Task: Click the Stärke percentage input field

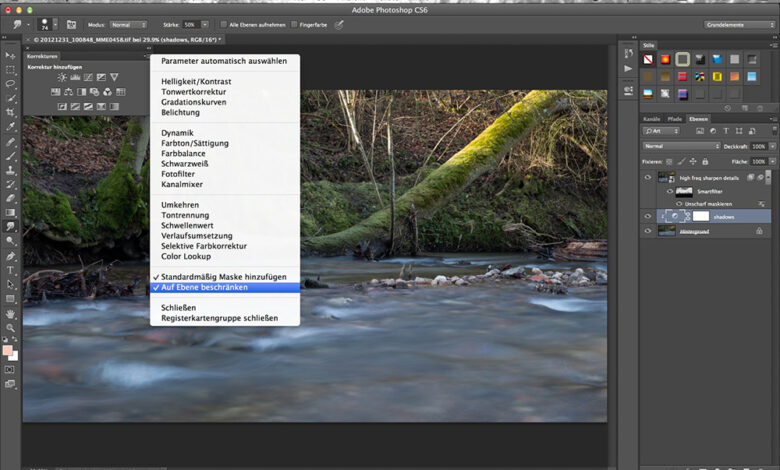Action: 189,24
